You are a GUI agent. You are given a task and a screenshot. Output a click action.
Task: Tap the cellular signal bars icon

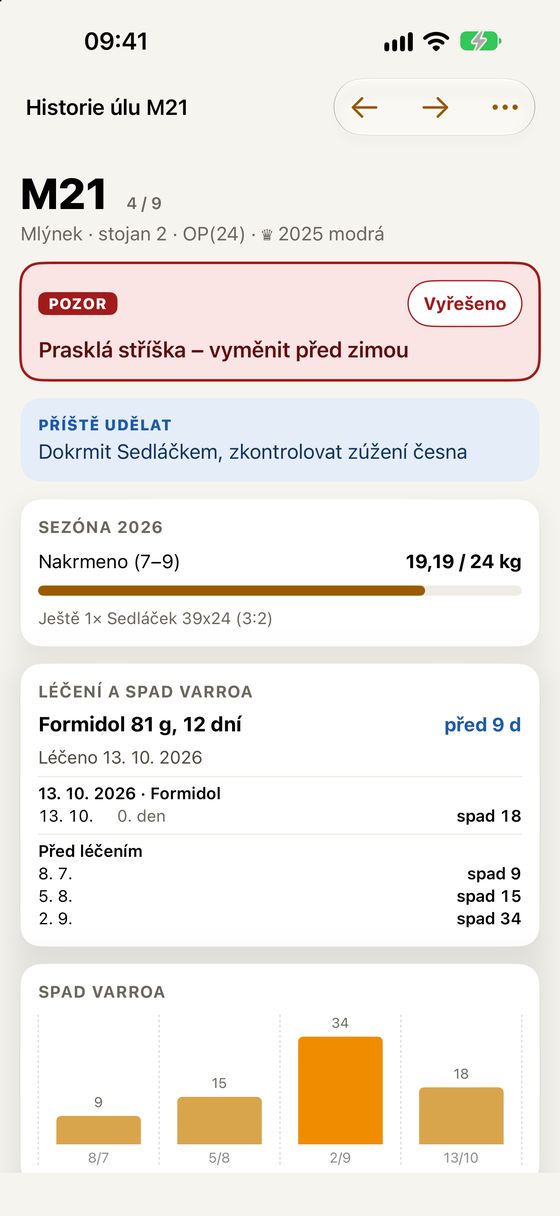coord(398,42)
